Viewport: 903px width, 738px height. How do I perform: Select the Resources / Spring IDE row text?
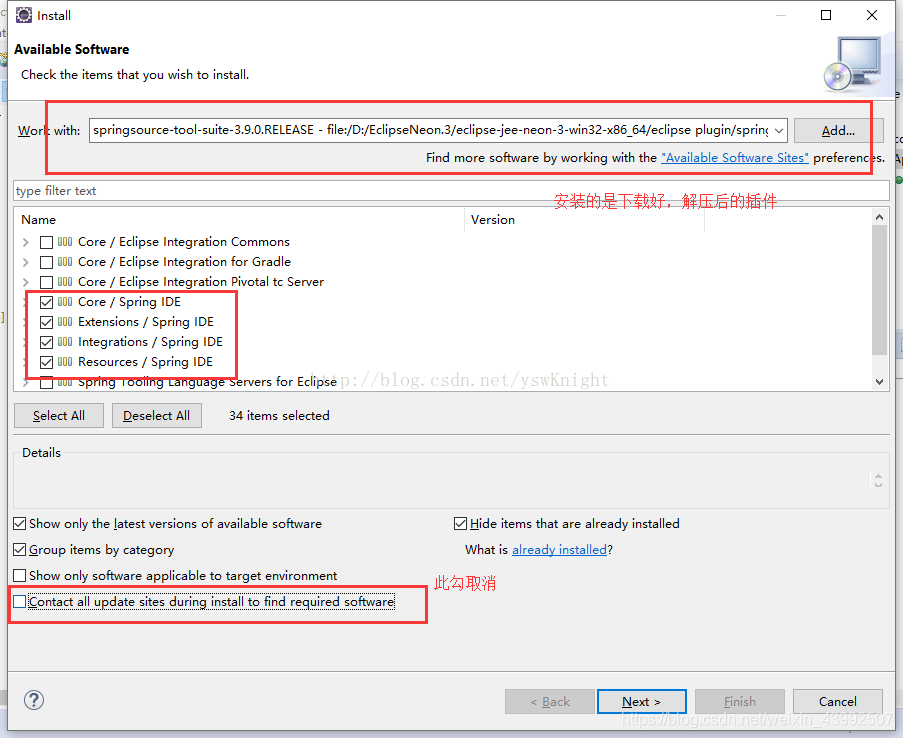tap(145, 362)
